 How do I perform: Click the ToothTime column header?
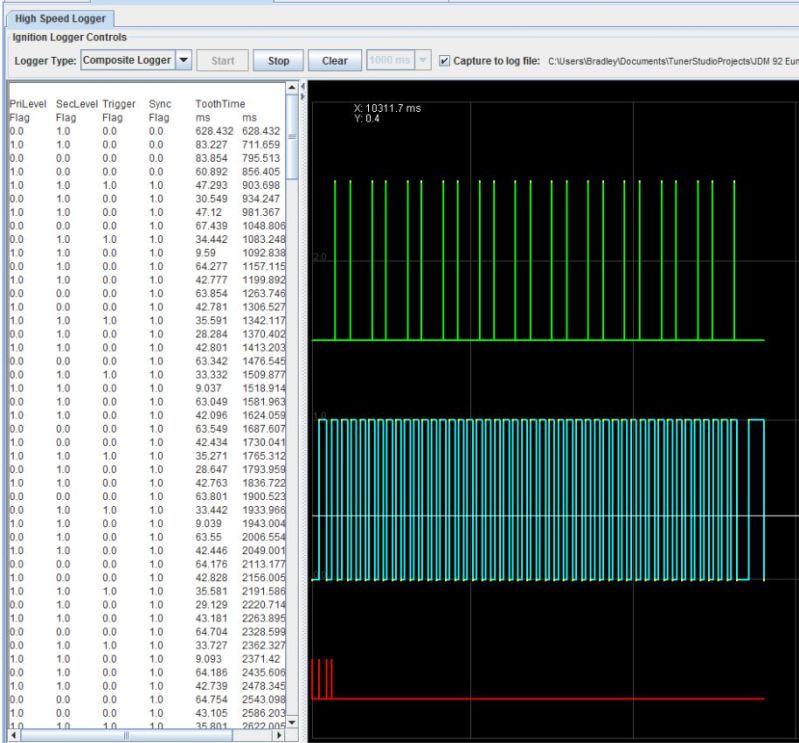click(220, 103)
